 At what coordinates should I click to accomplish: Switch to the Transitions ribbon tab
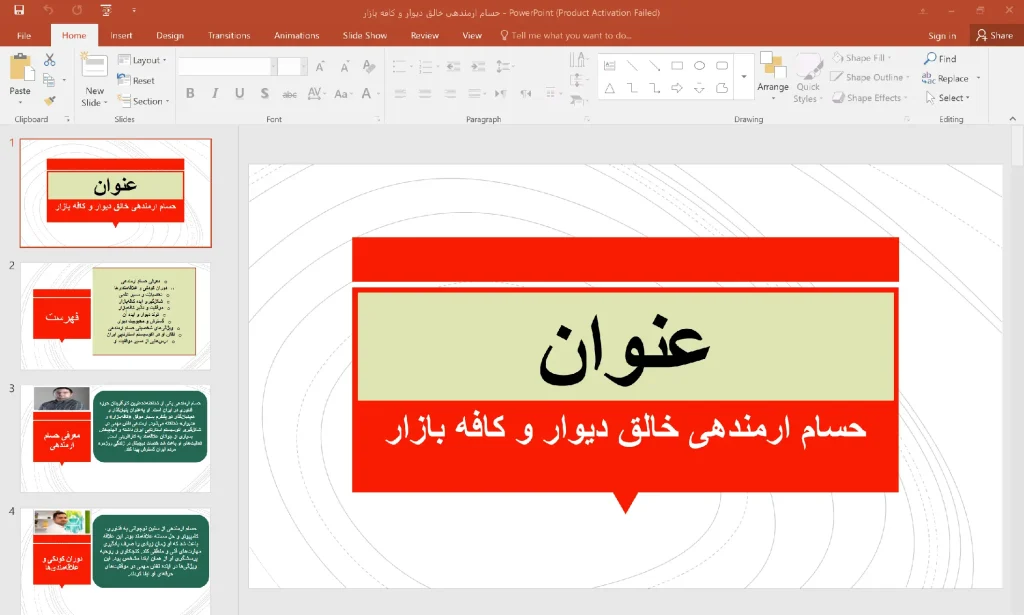coord(229,35)
